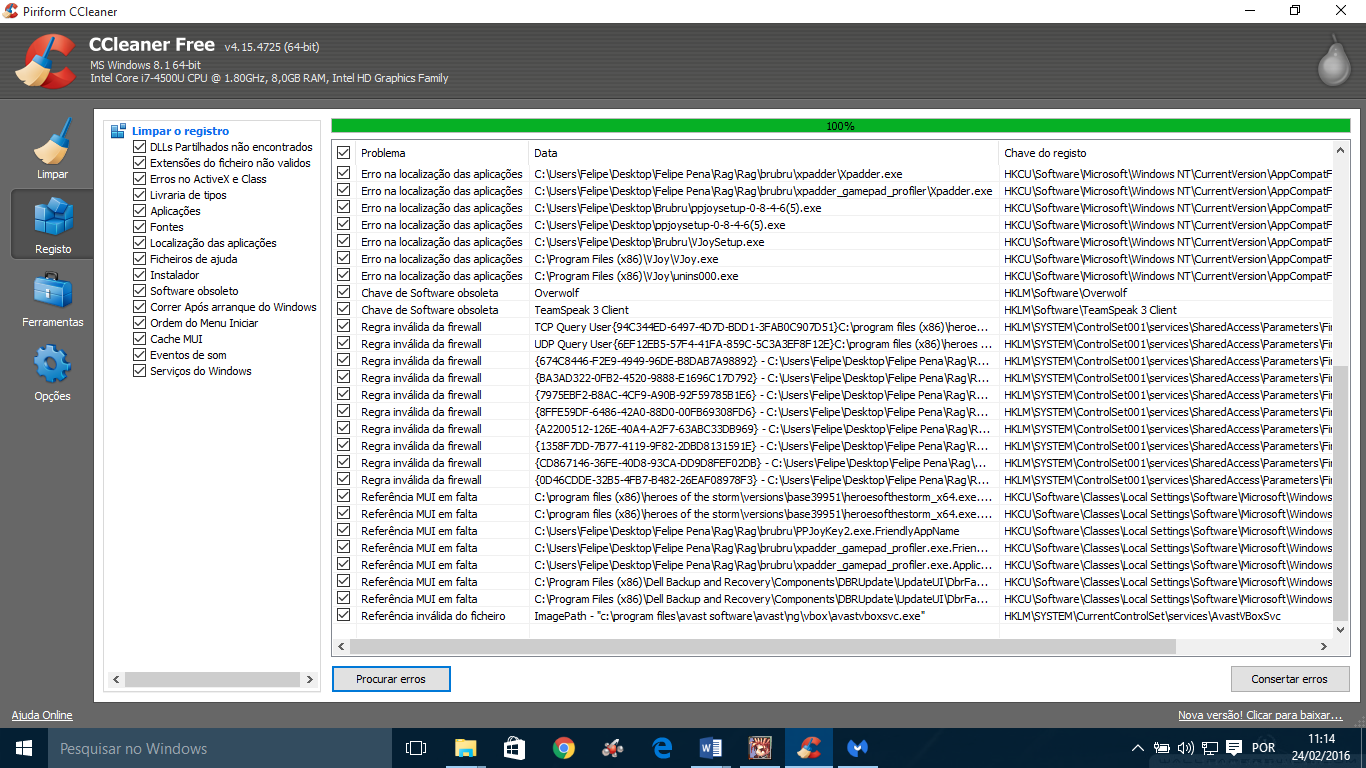The height and width of the screenshot is (768, 1366).
Task: Toggle Cache MUI checkbox
Action: pyautogui.click(x=140, y=339)
